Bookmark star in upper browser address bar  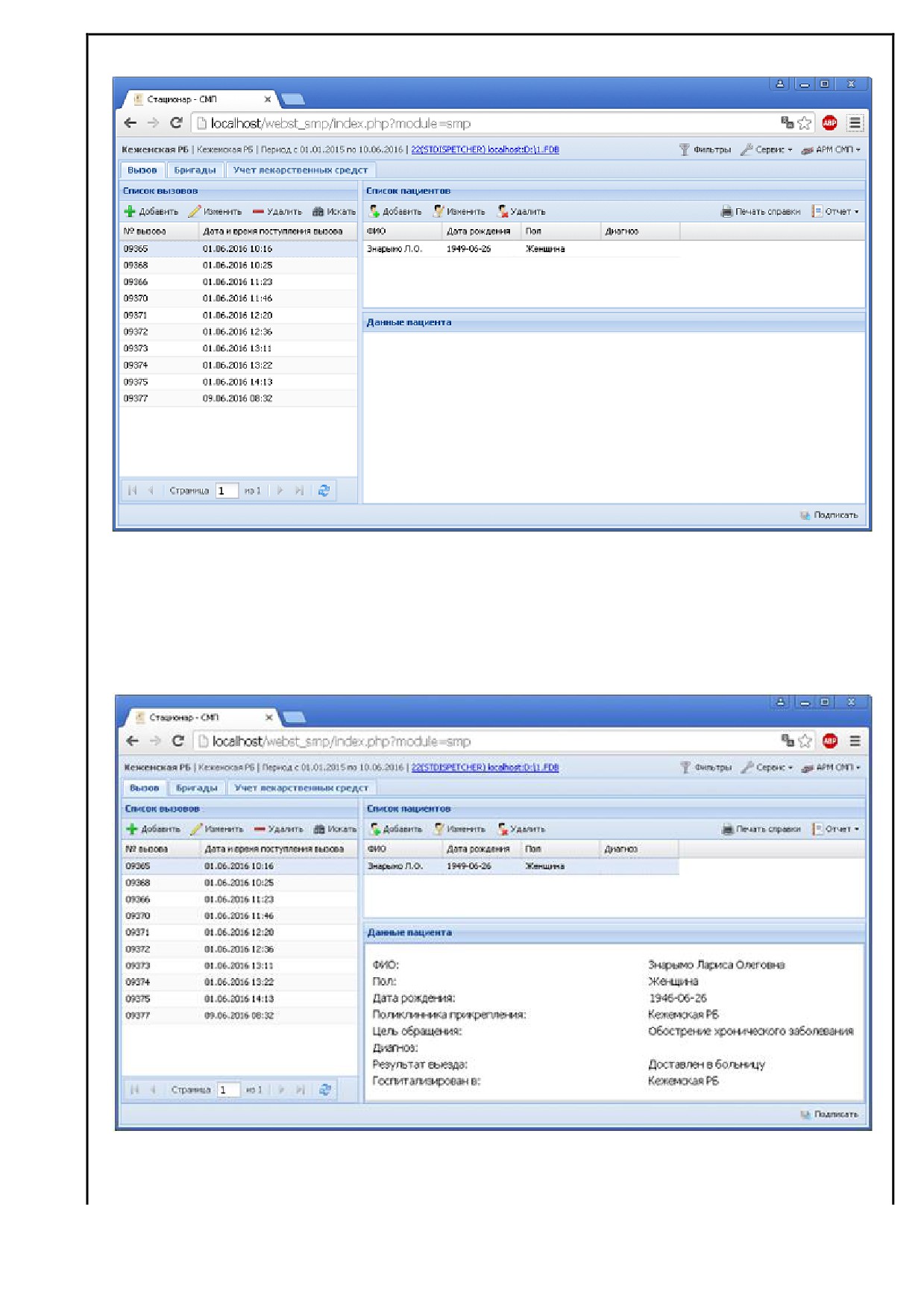pyautogui.click(x=804, y=123)
